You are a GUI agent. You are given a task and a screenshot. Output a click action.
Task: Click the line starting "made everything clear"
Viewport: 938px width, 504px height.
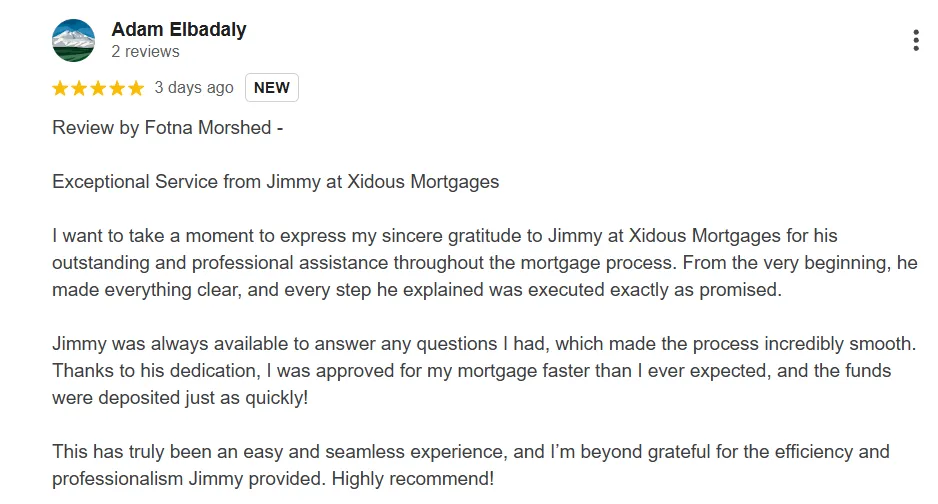pyautogui.click(x=417, y=289)
